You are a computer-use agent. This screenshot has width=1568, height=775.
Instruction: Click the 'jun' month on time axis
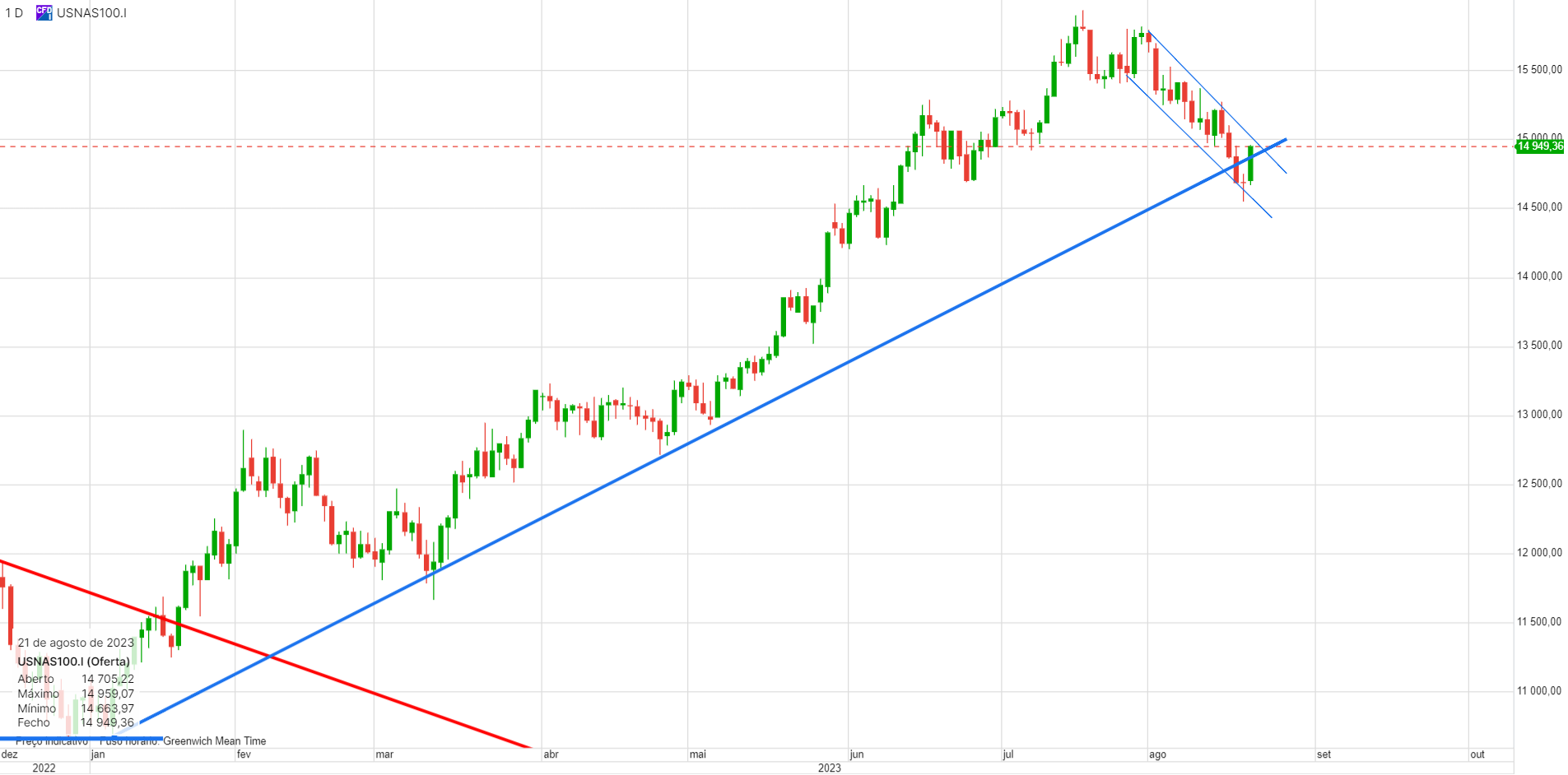click(x=857, y=754)
